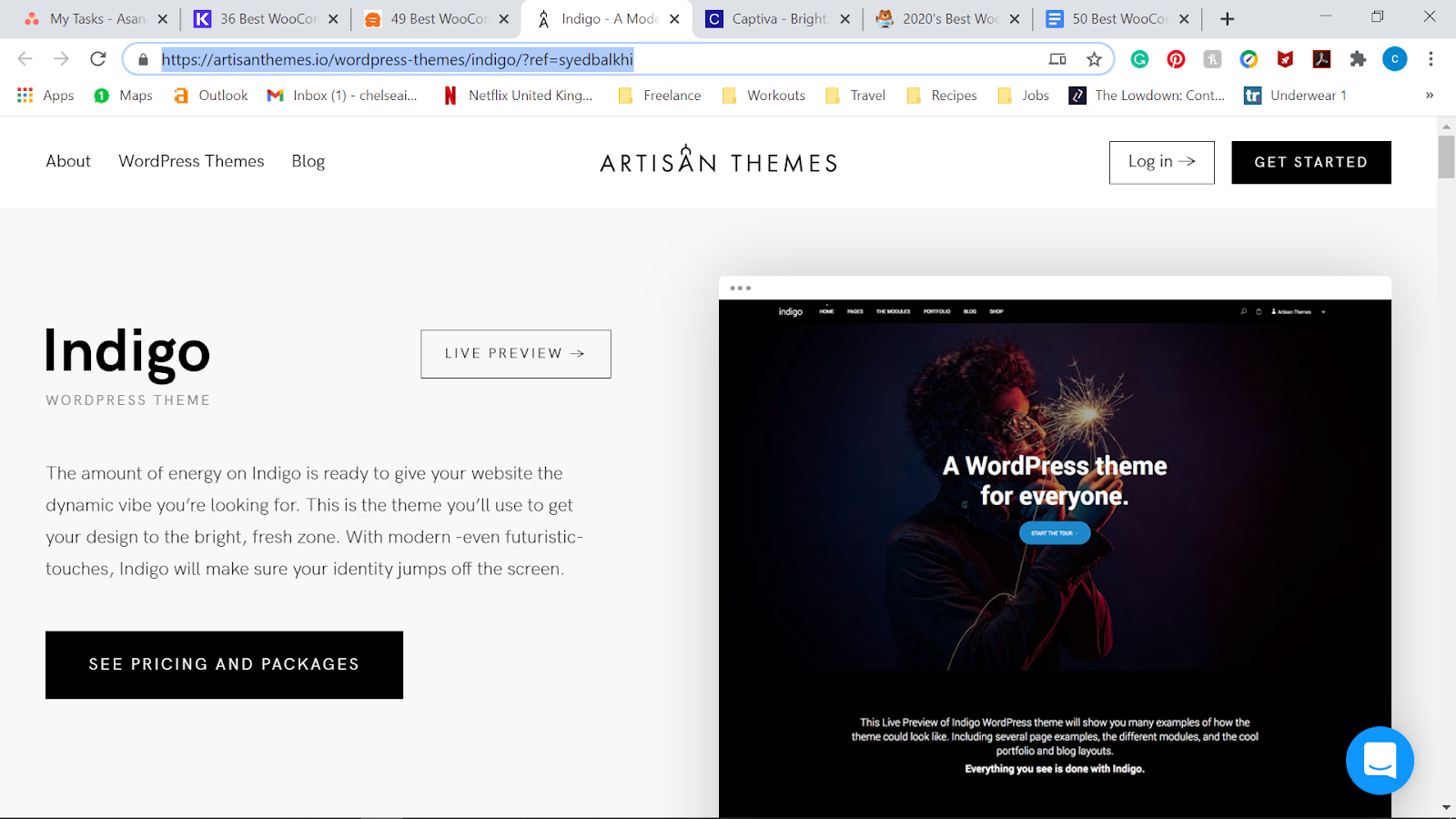Open the red shield extension icon

[x=1285, y=59]
